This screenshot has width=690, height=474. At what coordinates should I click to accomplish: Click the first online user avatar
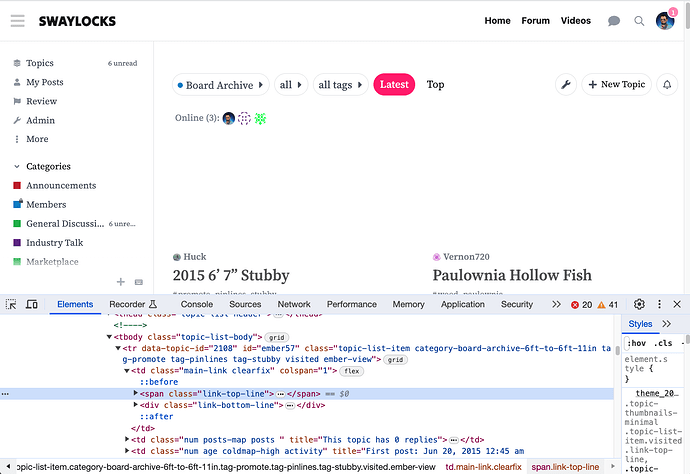(x=228, y=118)
